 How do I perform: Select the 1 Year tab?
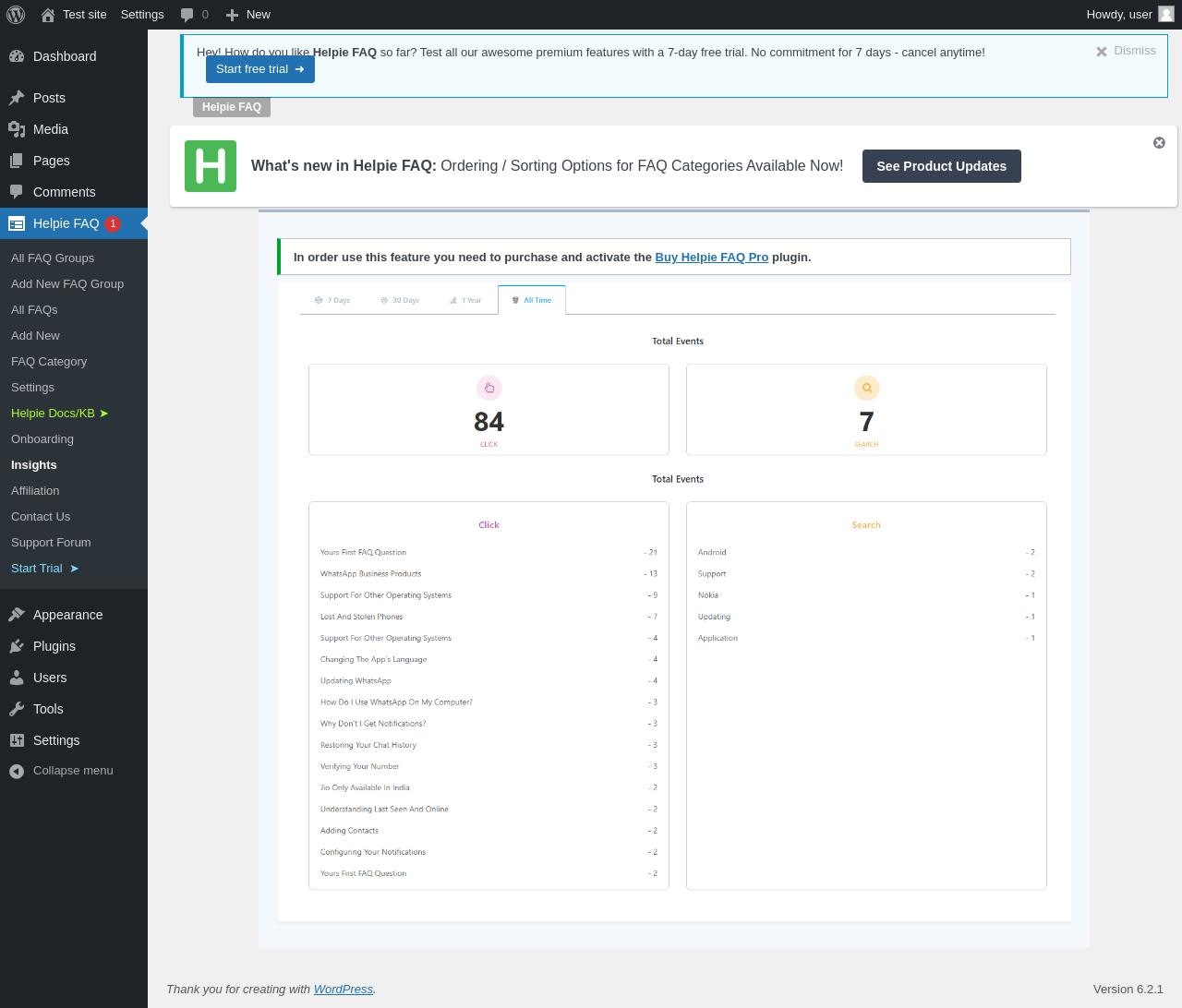click(465, 300)
